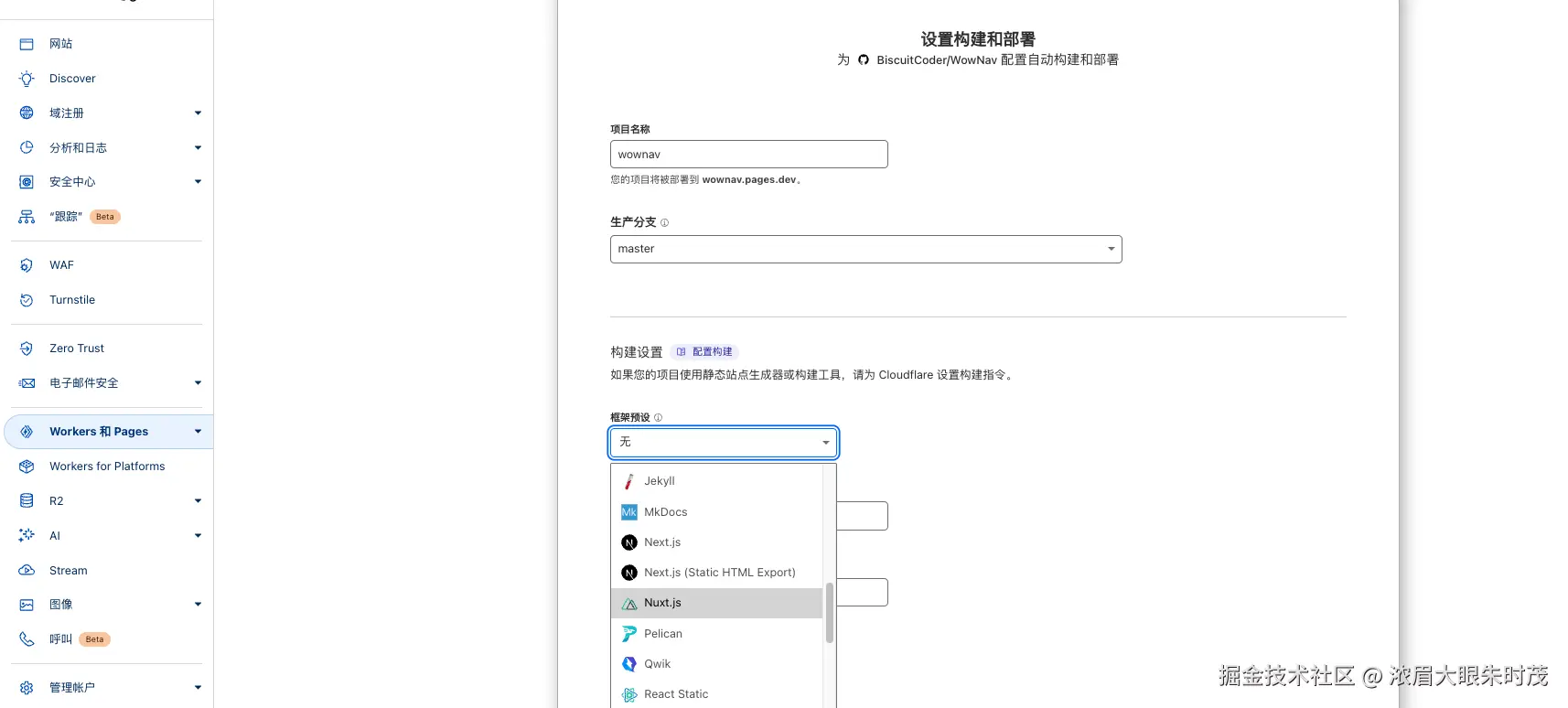Click the 图像 picture icon
This screenshot has height=708, width=1568.
27,605
